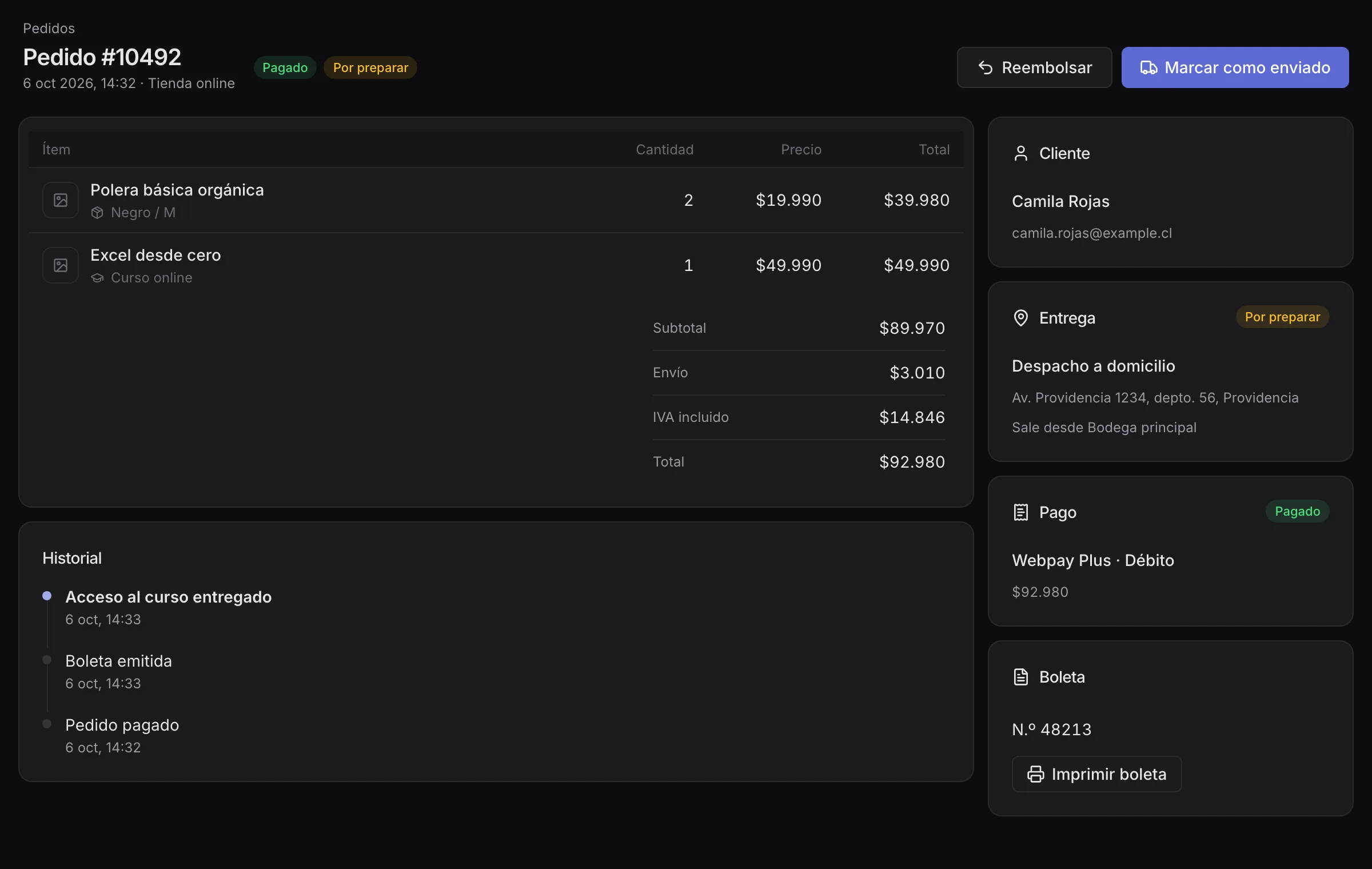The width and height of the screenshot is (1372, 869).
Task: Click the image placeholder for Excel desde cero
Action: pyautogui.click(x=61, y=265)
